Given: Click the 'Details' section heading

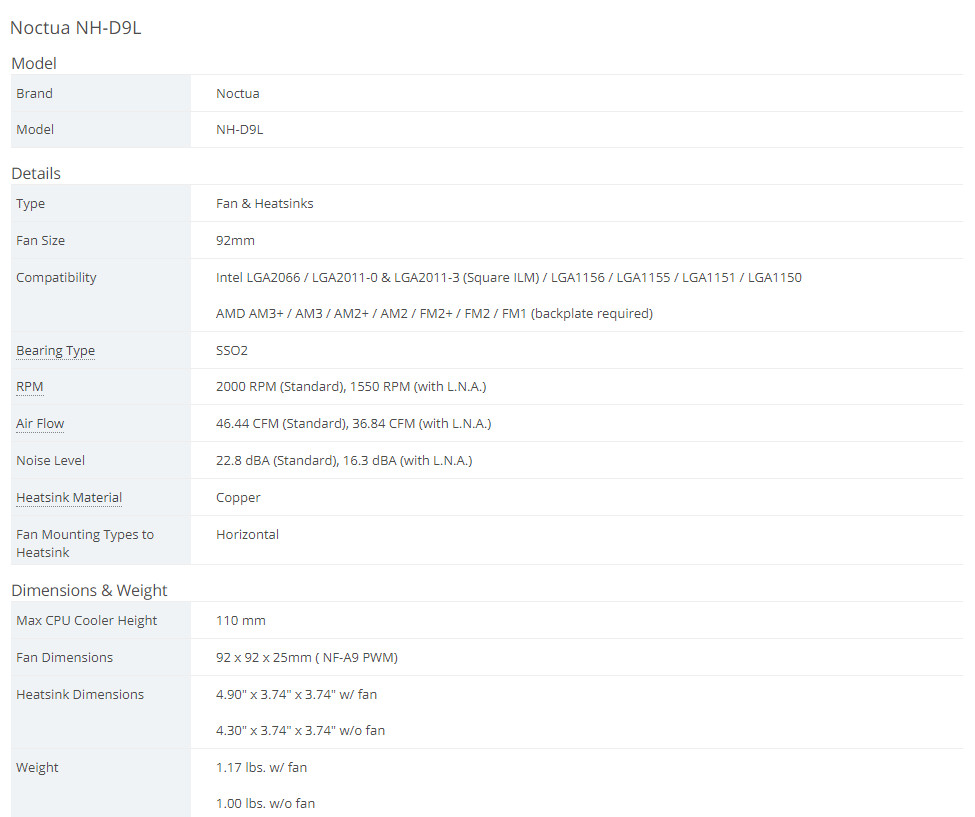Looking at the screenshot, I should (x=36, y=173).
